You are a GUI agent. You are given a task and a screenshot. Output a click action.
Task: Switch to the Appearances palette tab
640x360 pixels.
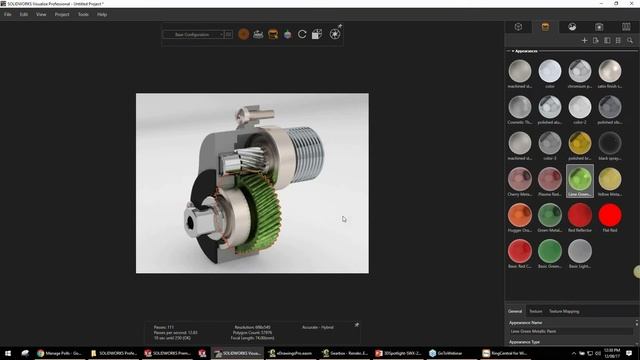[545, 27]
